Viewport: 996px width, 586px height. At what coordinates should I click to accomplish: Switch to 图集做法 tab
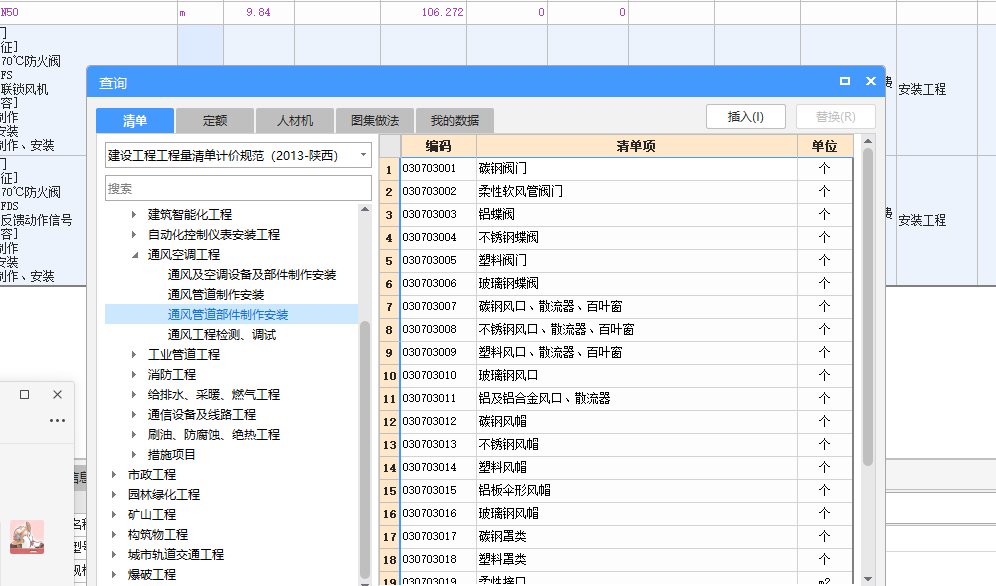point(375,121)
